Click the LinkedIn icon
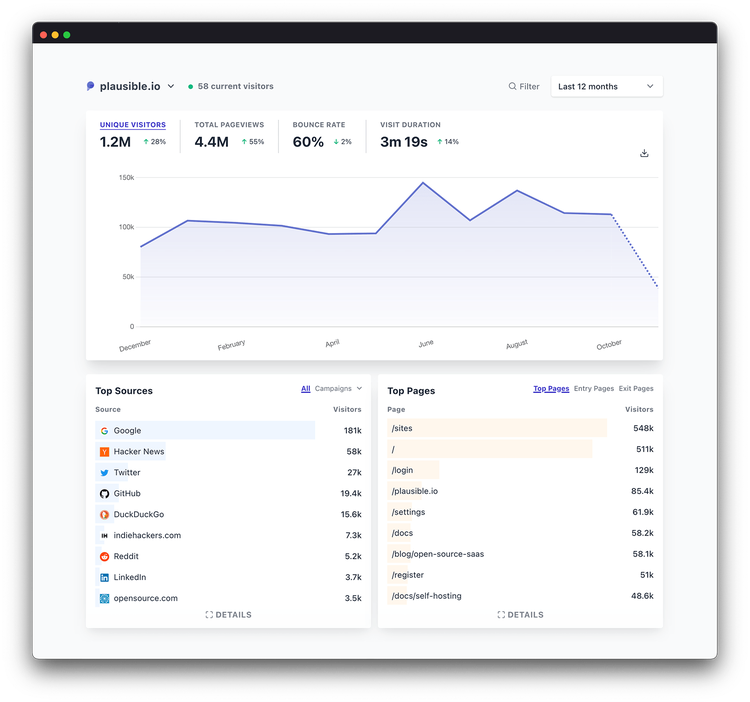Viewport: 750px width, 702px height. pyautogui.click(x=104, y=577)
